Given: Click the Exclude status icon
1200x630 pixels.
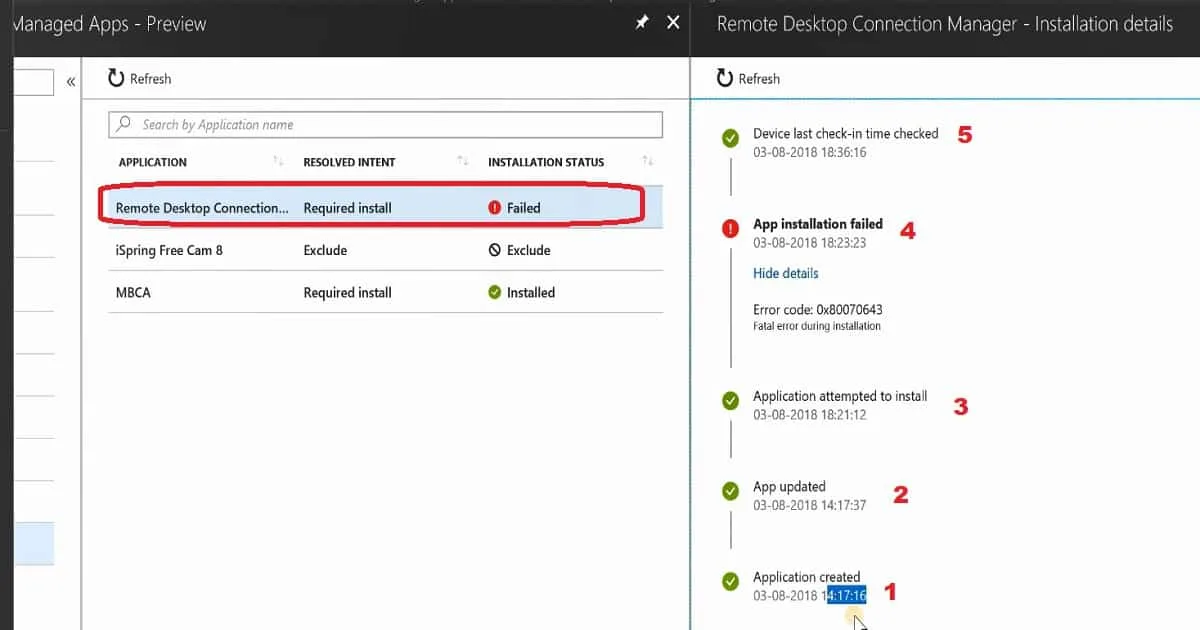Looking at the screenshot, I should (x=494, y=250).
